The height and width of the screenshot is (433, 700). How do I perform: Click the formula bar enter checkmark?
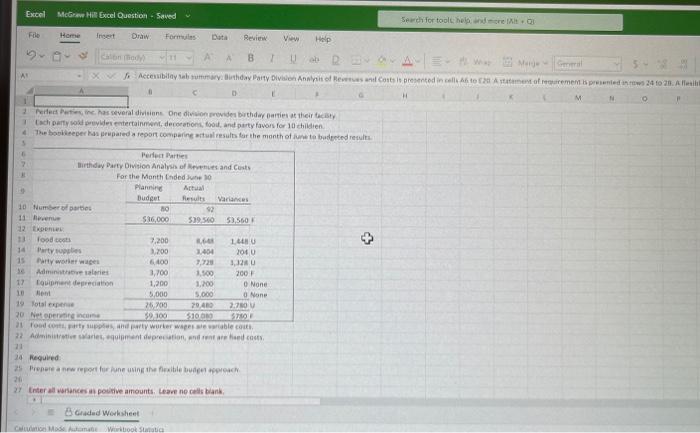(x=111, y=76)
